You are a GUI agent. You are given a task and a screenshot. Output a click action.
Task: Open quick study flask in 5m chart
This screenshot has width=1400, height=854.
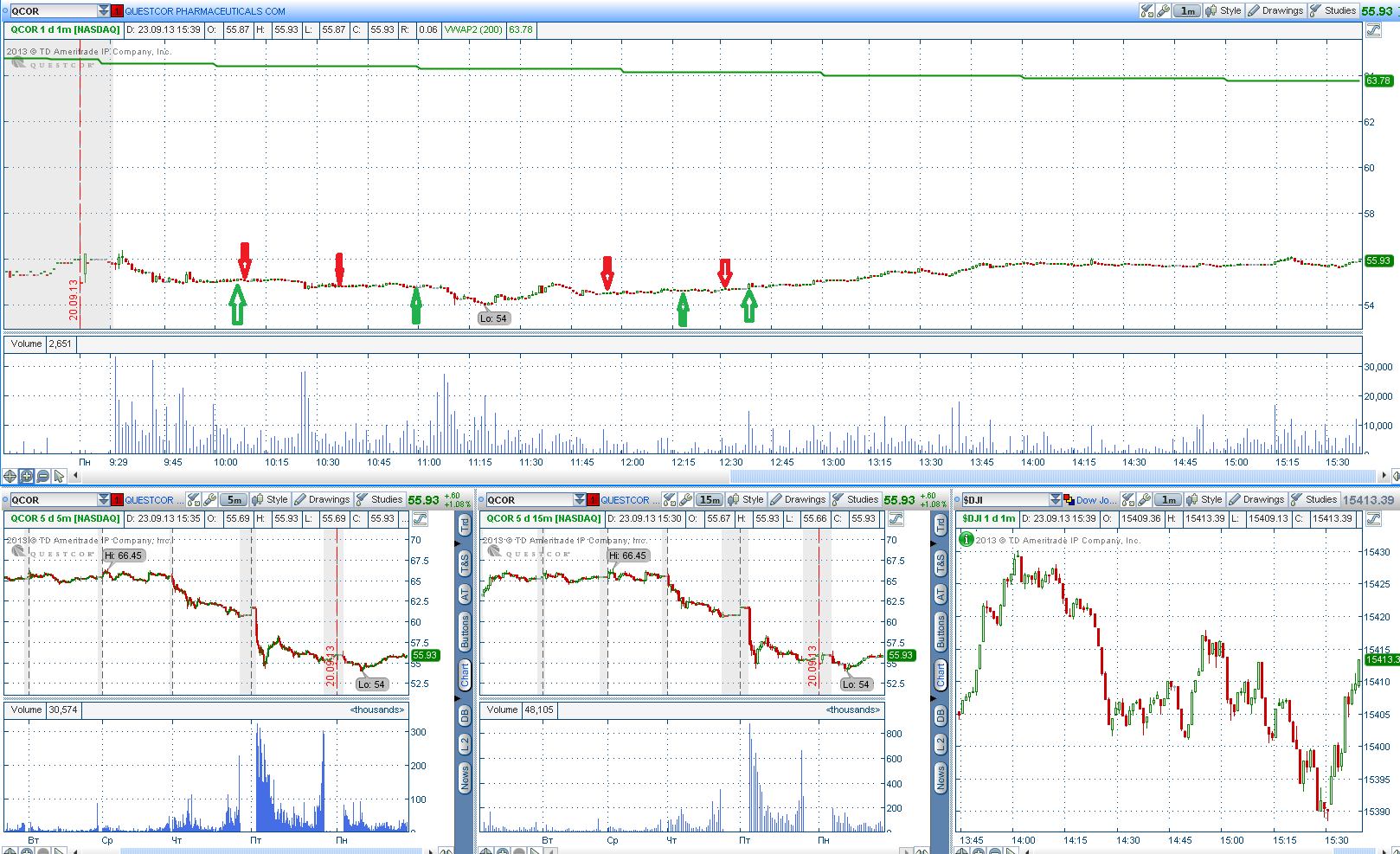194,500
